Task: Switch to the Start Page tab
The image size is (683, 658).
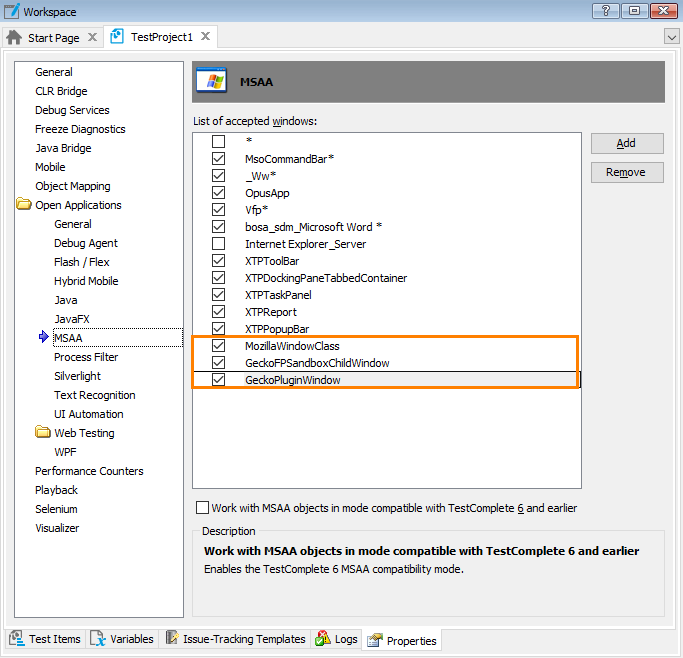Action: [x=54, y=38]
